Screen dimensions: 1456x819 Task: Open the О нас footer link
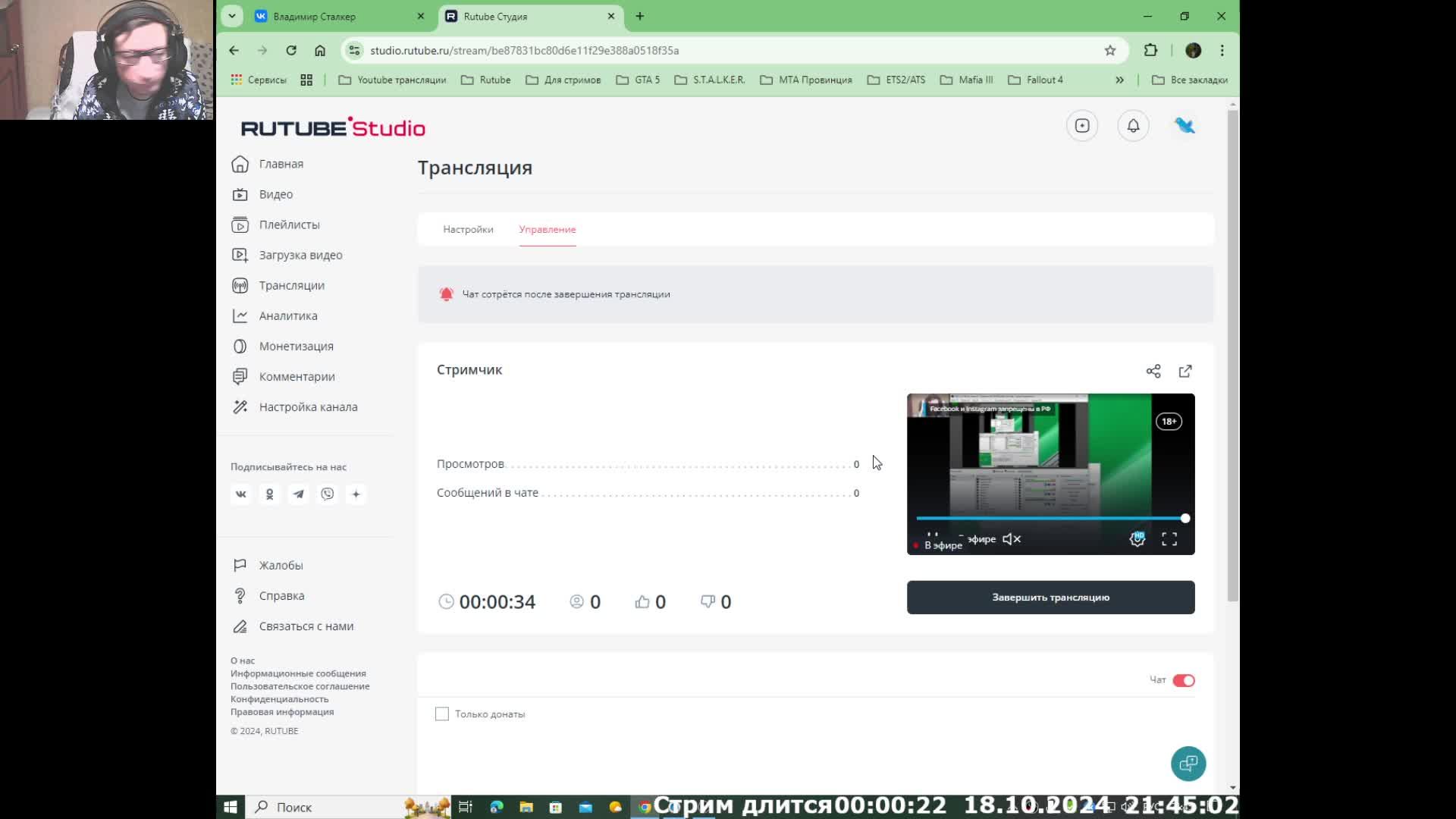[243, 661]
